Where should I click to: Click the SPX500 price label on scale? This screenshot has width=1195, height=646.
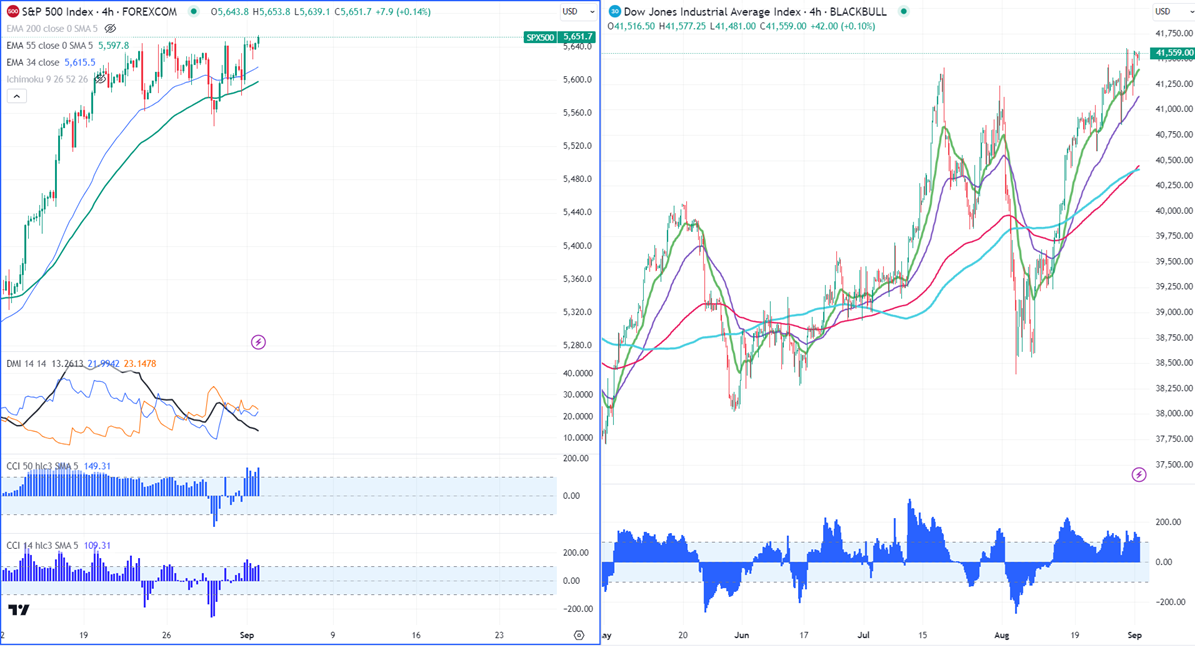(540, 37)
